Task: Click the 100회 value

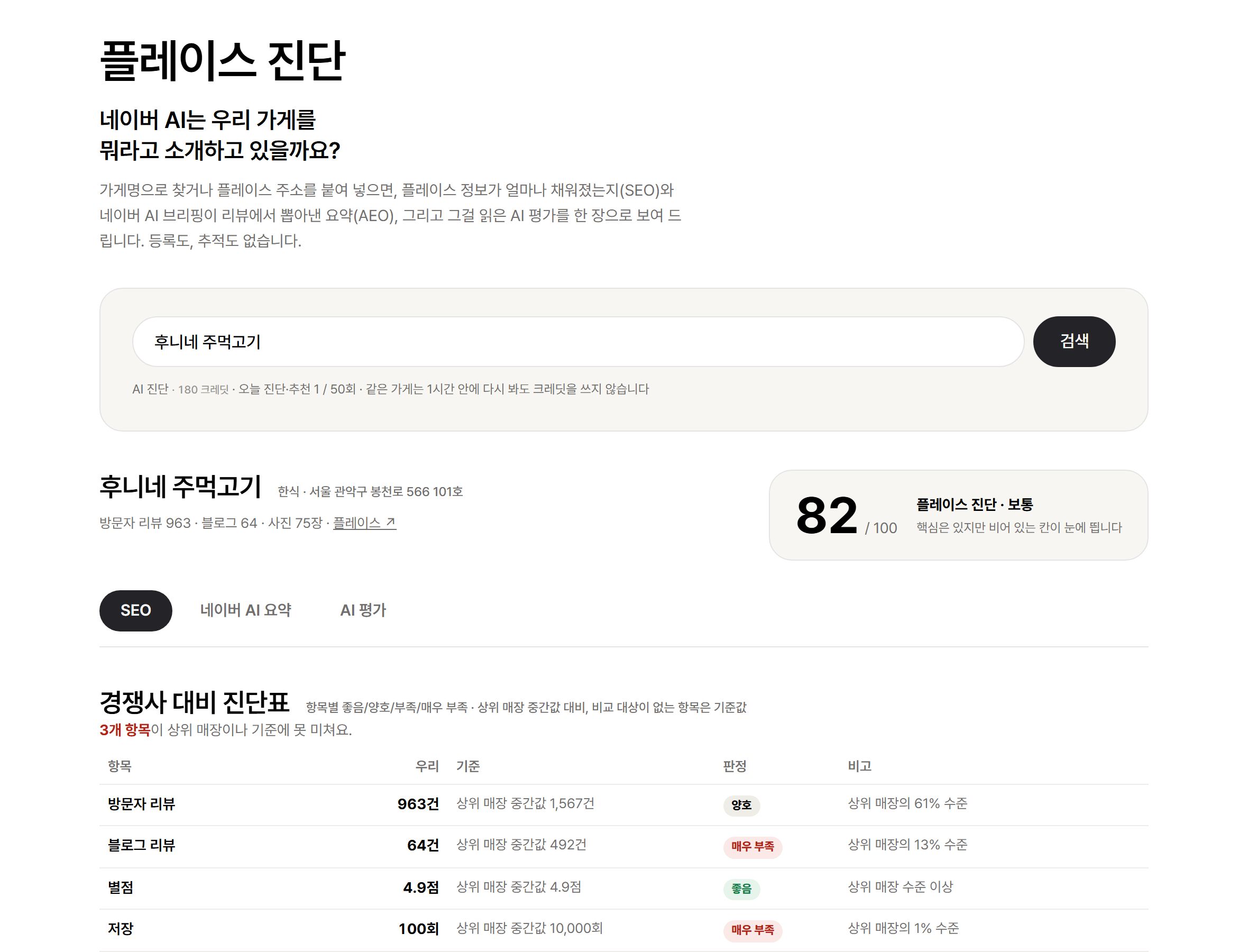Action: click(x=419, y=928)
